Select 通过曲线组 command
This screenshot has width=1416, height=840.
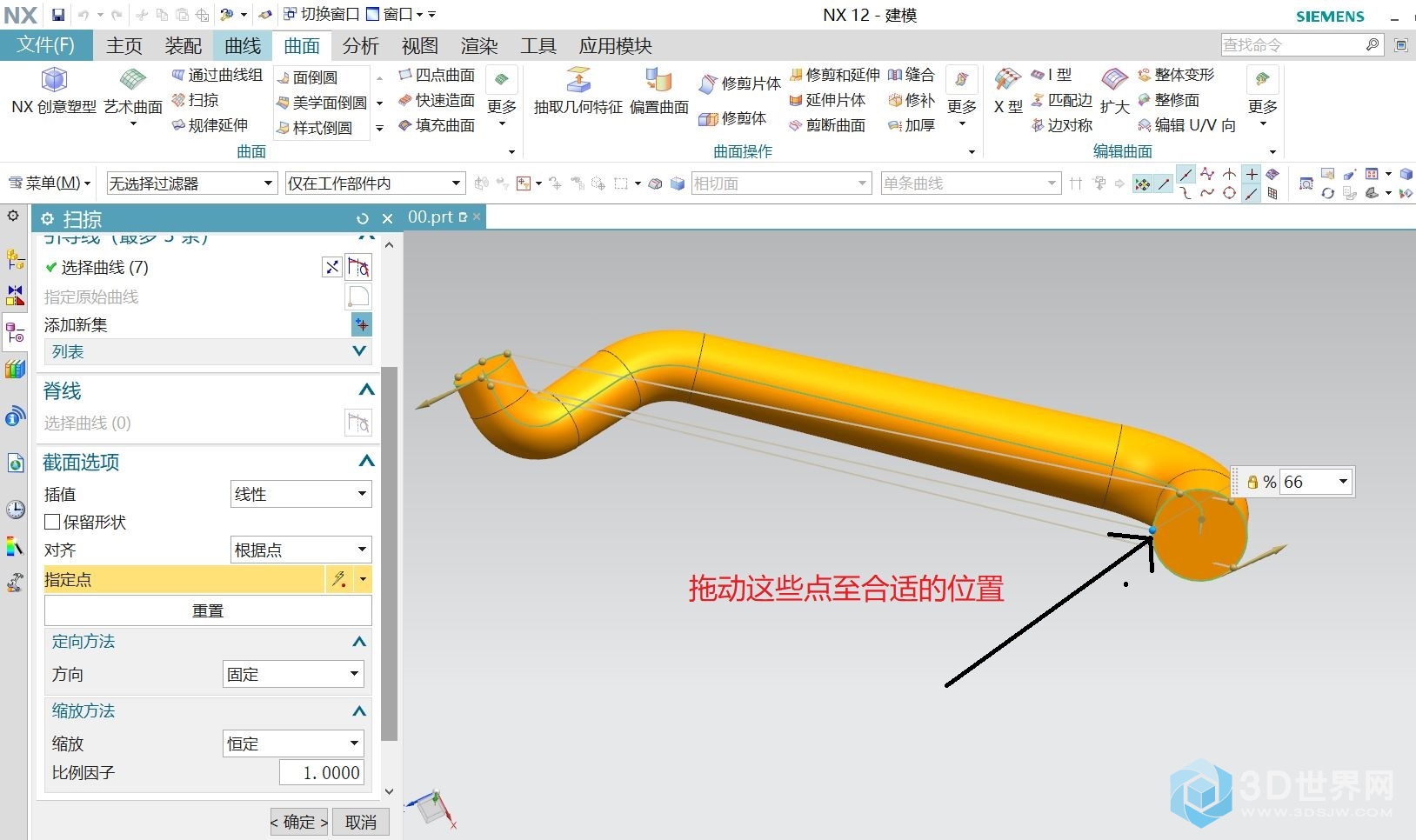(x=217, y=75)
